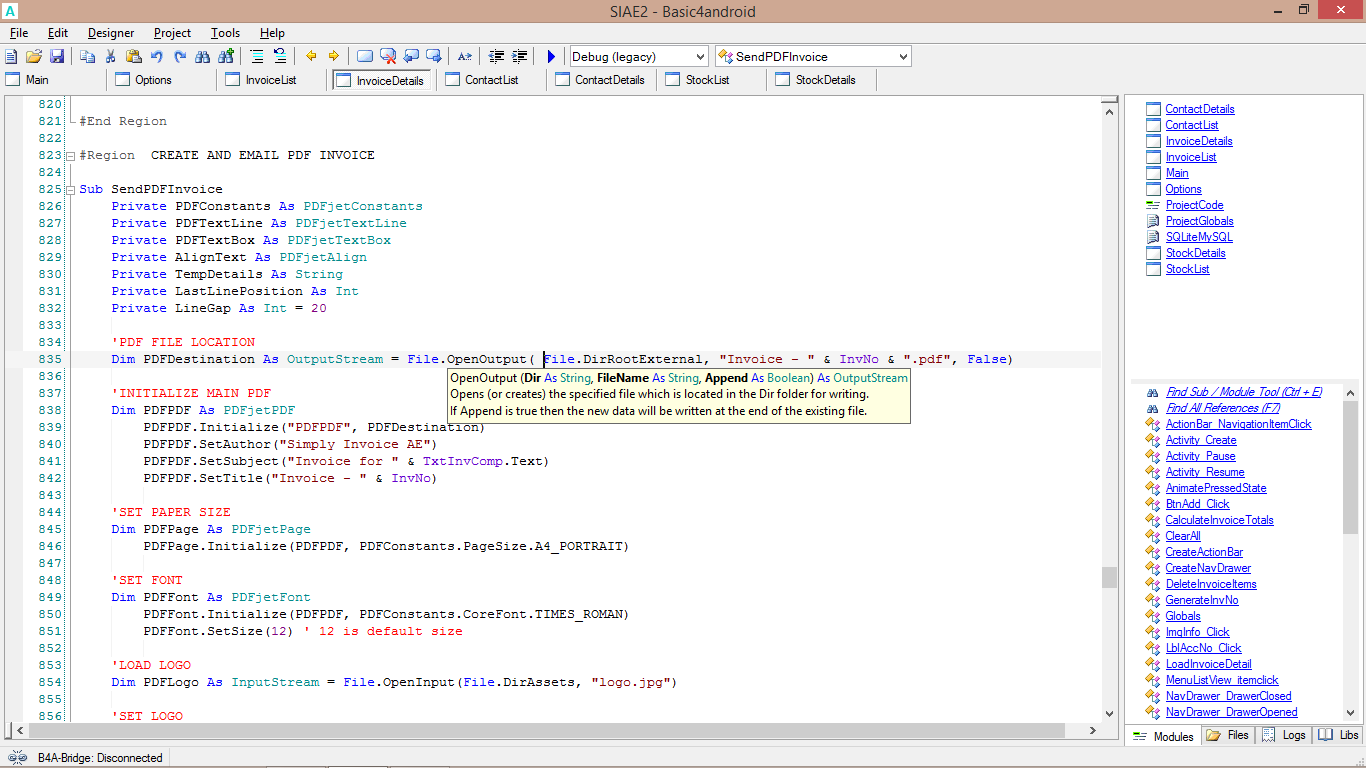Switch to the ContactList module tab
1366x768 pixels.
(x=493, y=80)
